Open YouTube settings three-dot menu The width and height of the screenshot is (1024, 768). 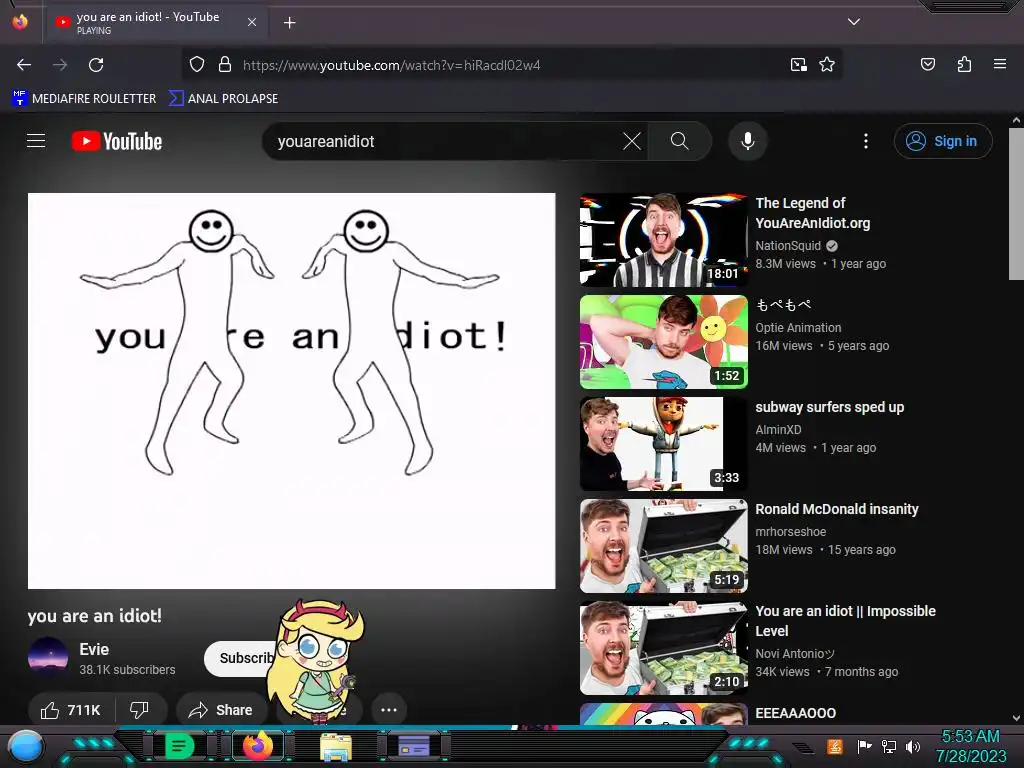click(x=866, y=141)
